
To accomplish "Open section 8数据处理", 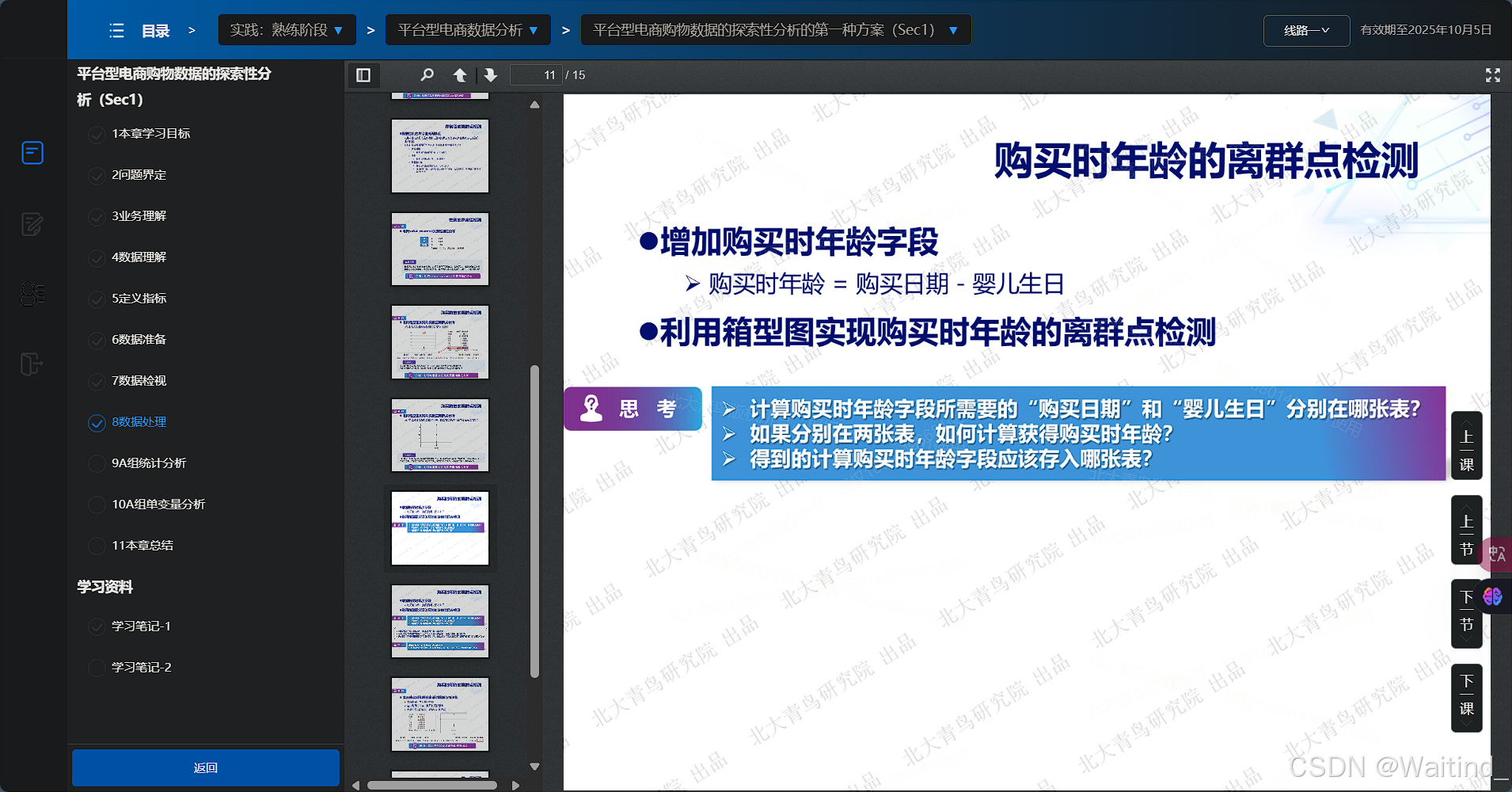I will (x=139, y=421).
